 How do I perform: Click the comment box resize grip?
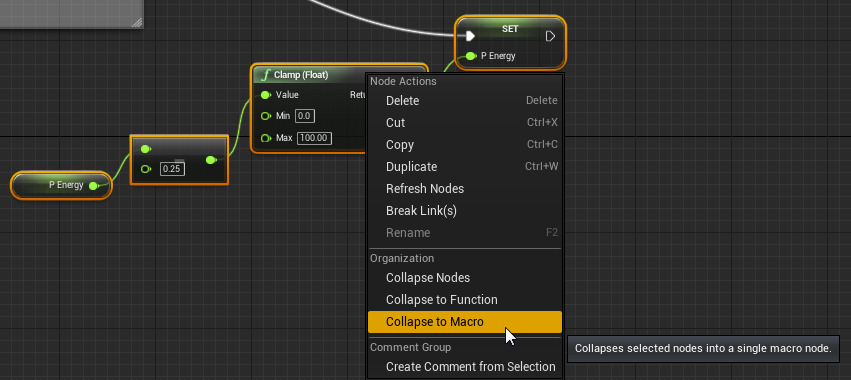(137, 22)
